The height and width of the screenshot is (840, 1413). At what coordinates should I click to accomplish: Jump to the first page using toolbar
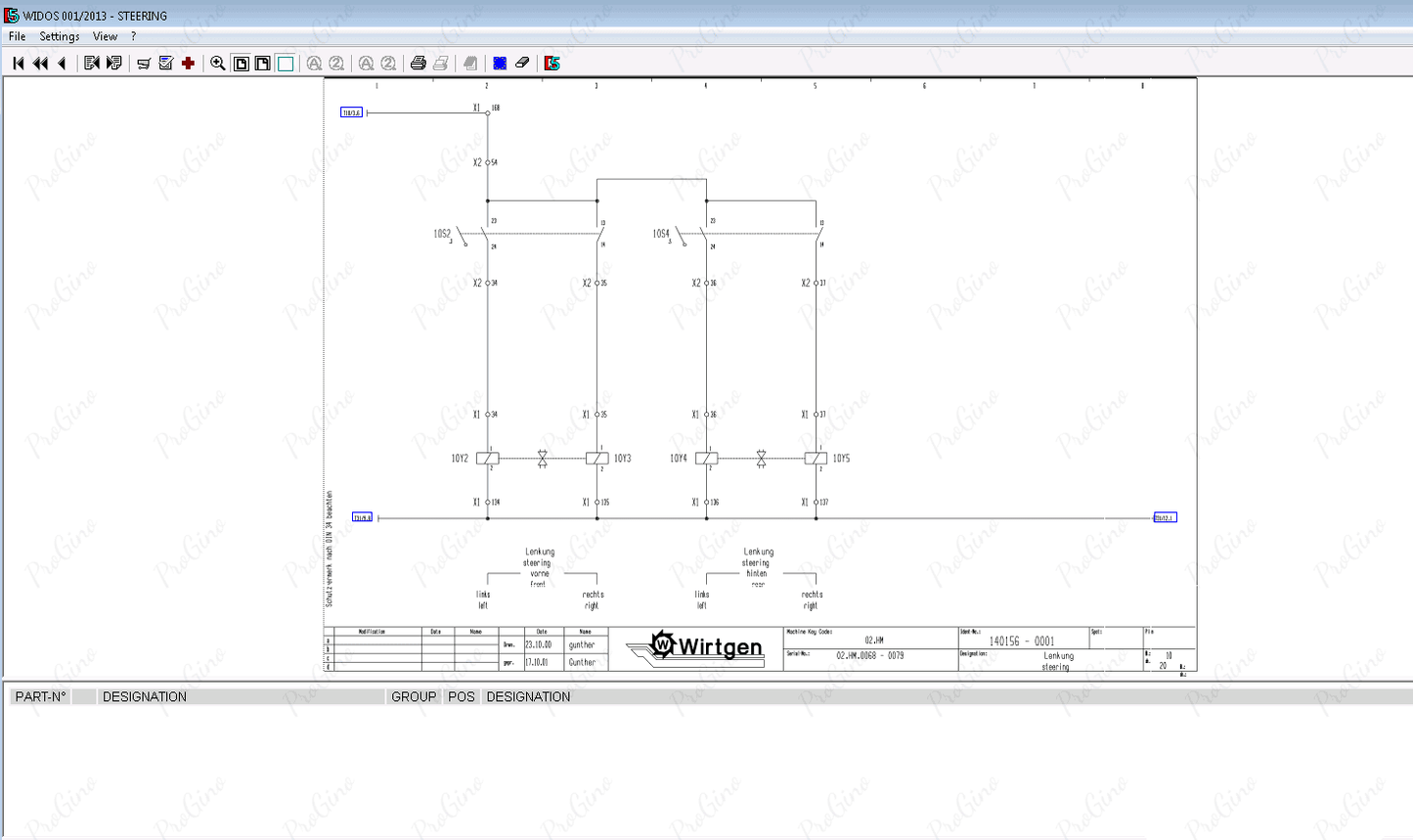pyautogui.click(x=18, y=64)
